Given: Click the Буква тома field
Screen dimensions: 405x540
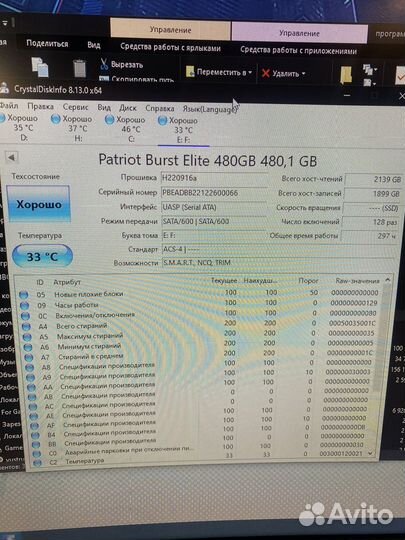Looking at the screenshot, I should pyautogui.click(x=214, y=236).
